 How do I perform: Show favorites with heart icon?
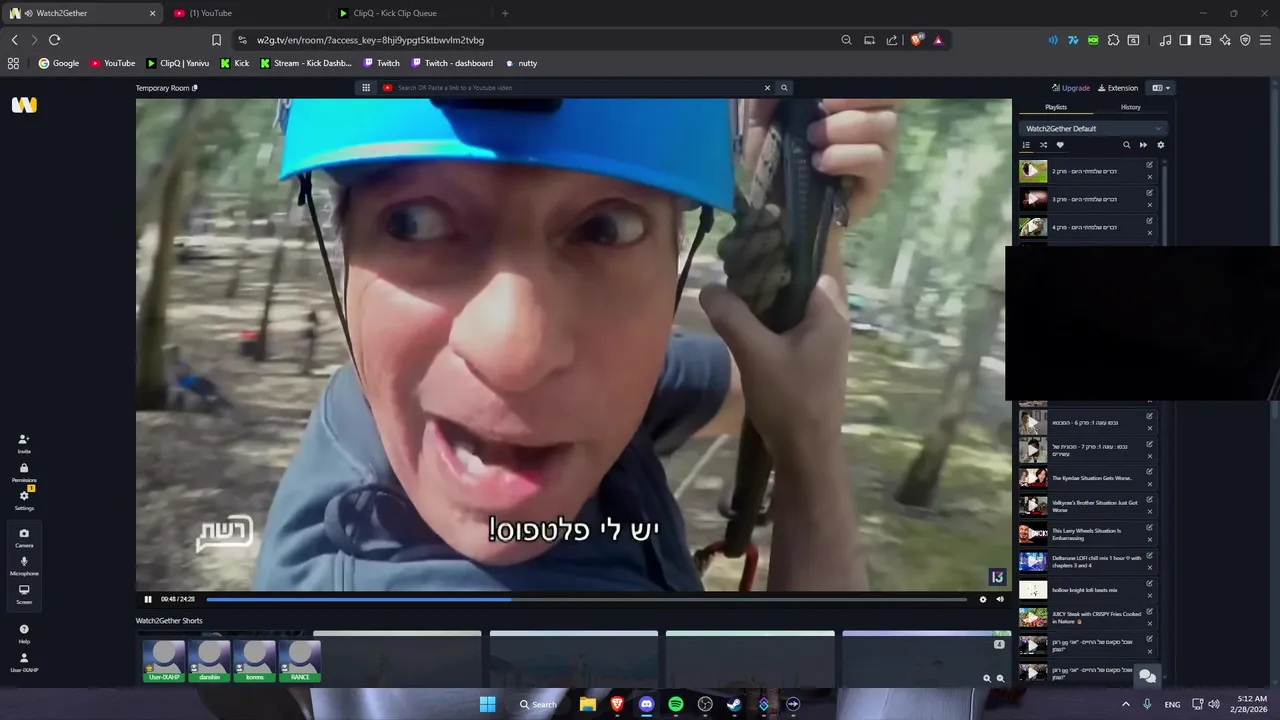tap(1060, 145)
